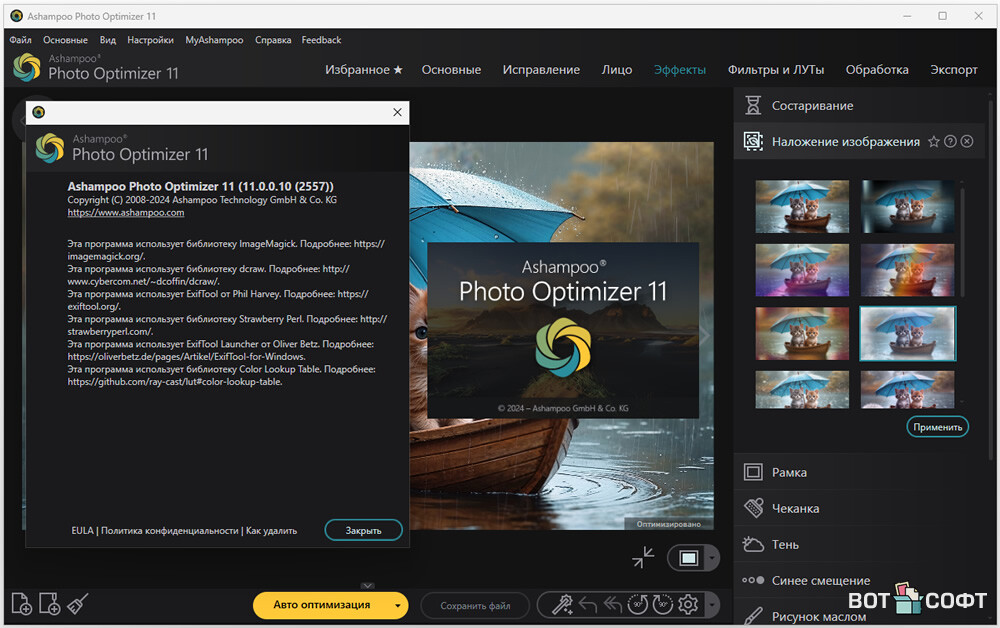Collapse the file list chevron
Image resolution: width=1000 pixels, height=628 pixels.
pos(367,585)
